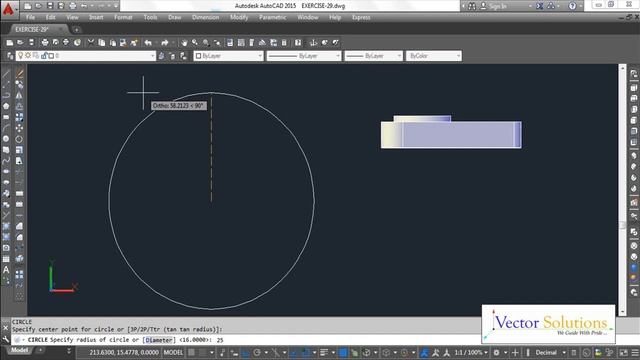Activate the Pan hand tool
Image resolution: width=640 pixels, height=360 pixels.
pos(184,42)
